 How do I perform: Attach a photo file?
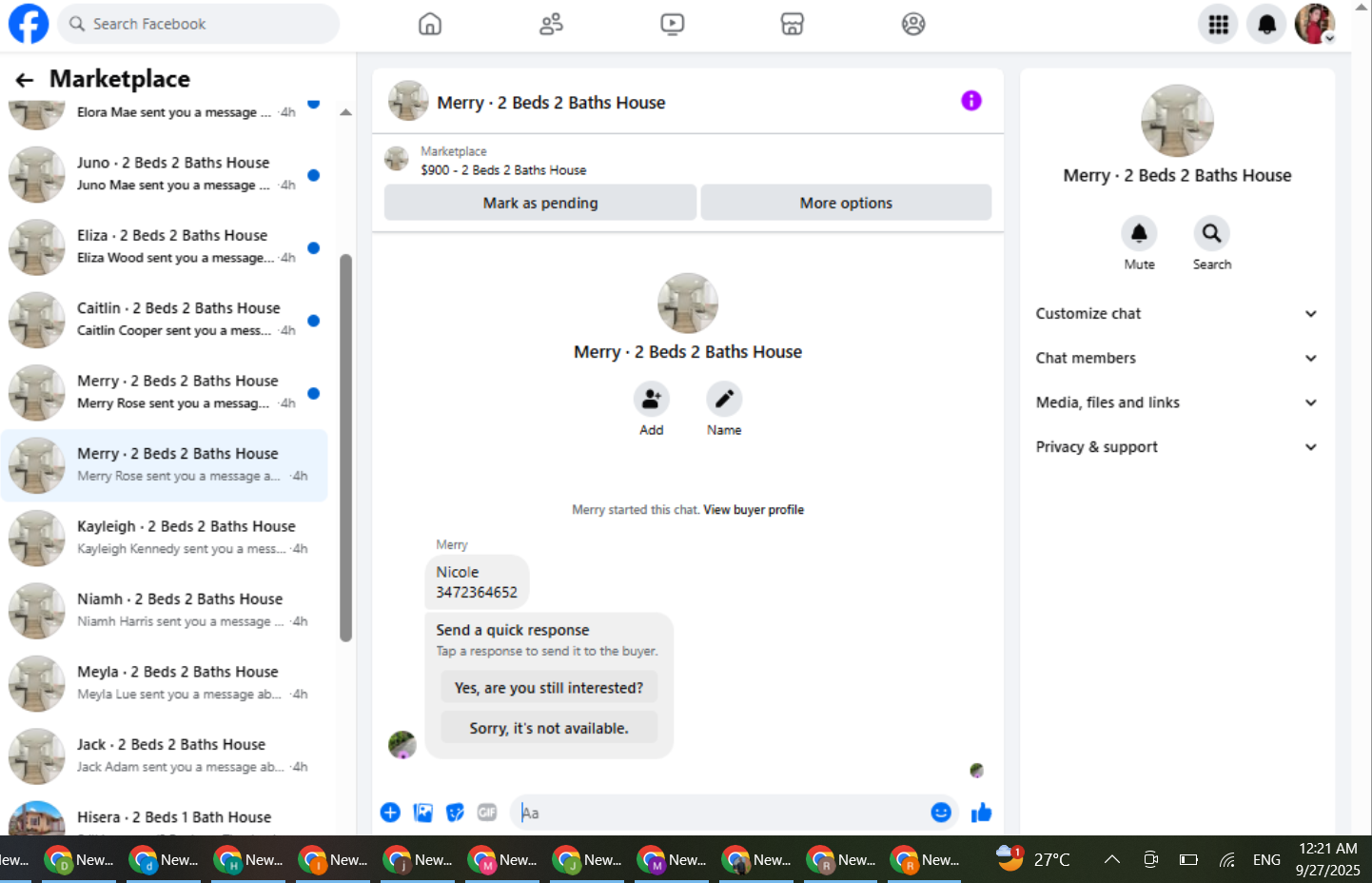click(423, 813)
